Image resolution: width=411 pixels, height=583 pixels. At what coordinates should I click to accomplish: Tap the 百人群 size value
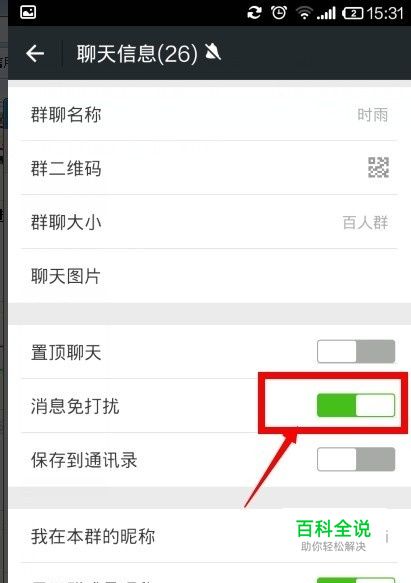365,223
